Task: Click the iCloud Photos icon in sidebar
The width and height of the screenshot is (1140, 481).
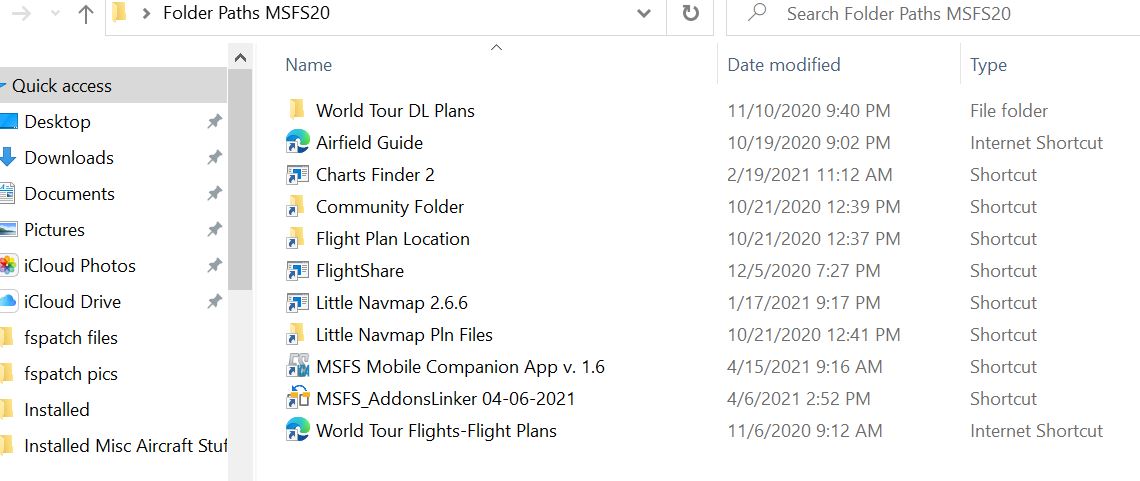Action: pos(8,266)
